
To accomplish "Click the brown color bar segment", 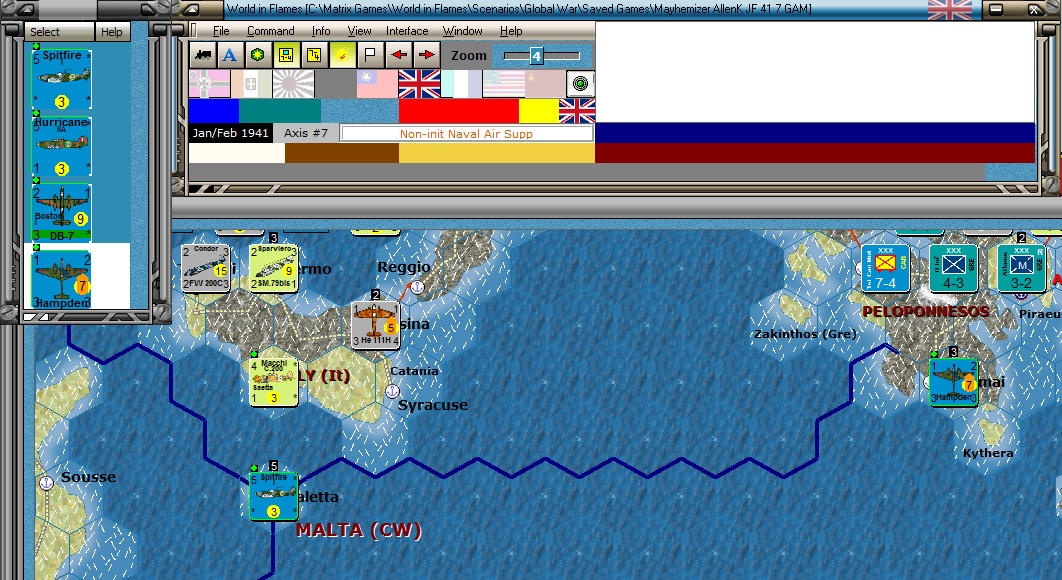I will pyautogui.click(x=342, y=153).
